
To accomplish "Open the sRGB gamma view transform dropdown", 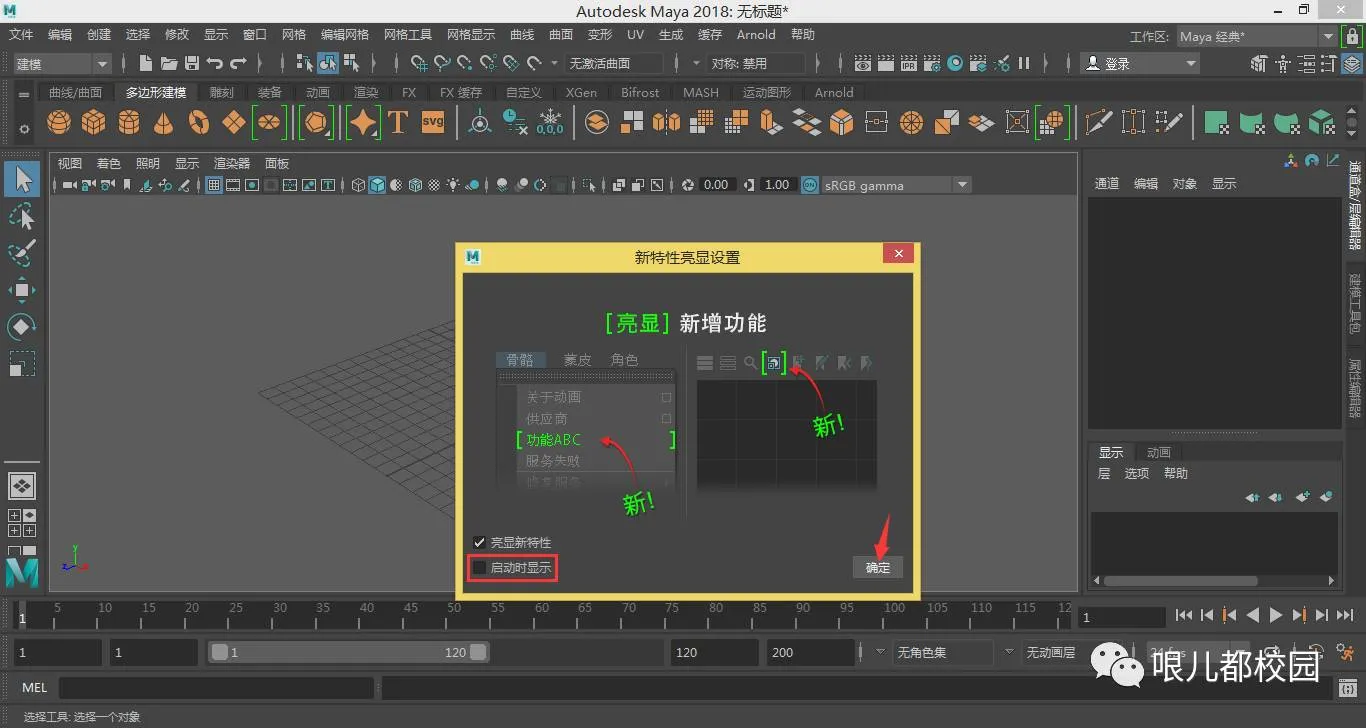I will 896,185.
